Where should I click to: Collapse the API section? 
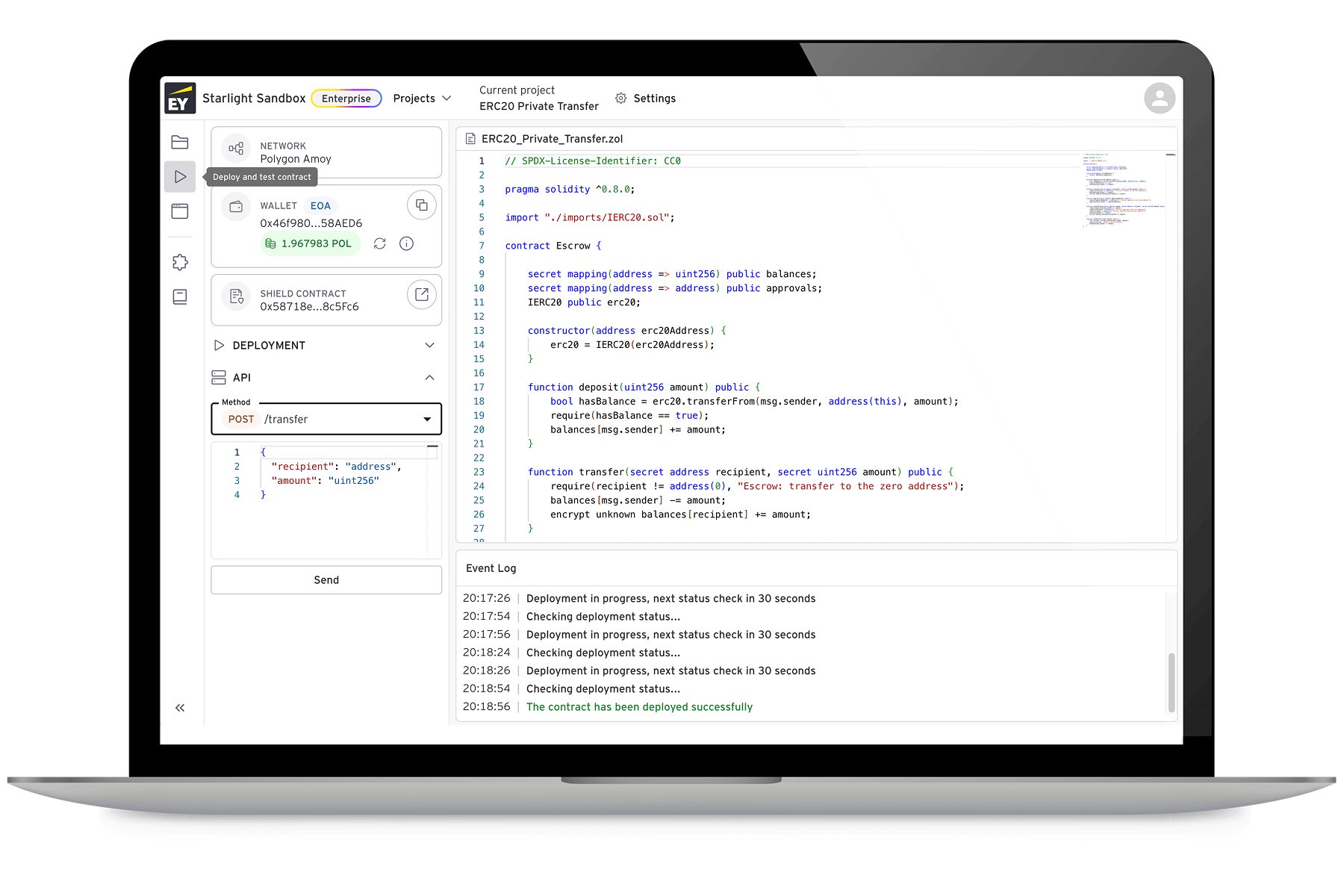429,378
